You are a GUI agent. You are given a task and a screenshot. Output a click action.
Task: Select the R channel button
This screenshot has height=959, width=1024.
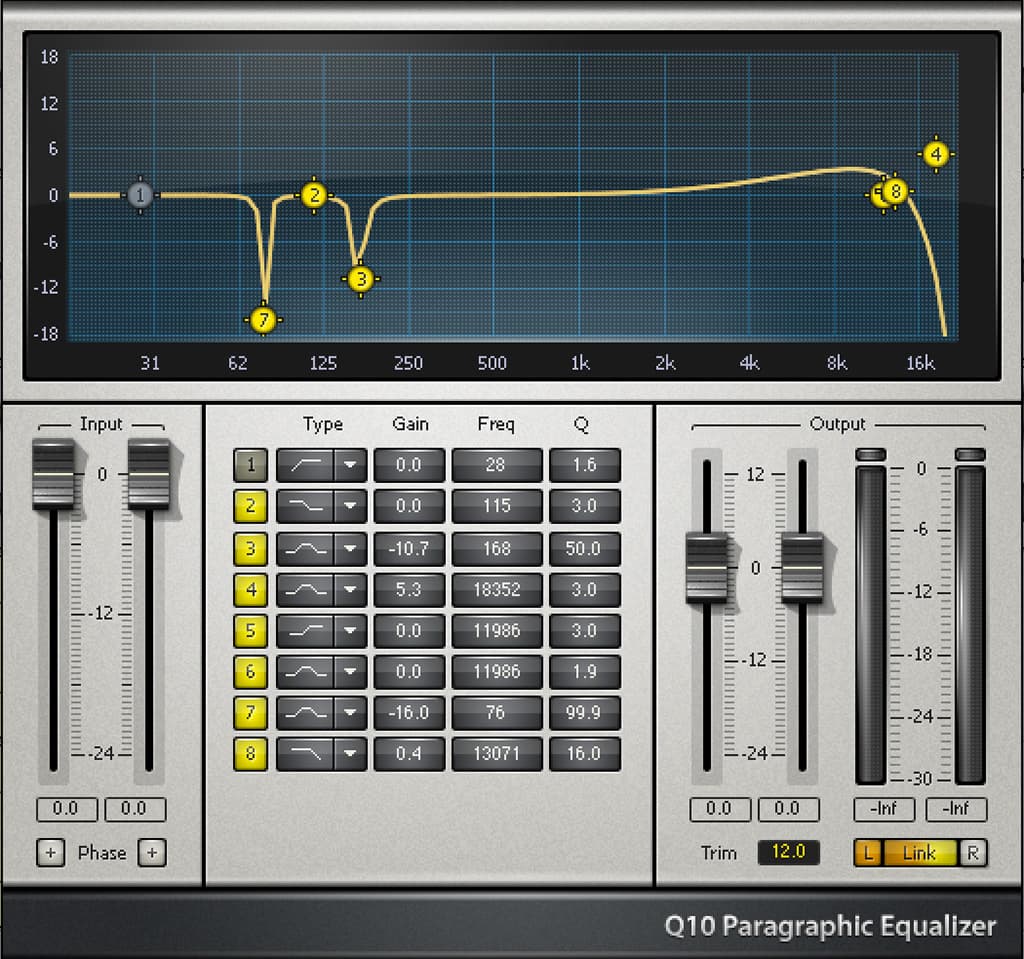pyautogui.click(x=972, y=853)
